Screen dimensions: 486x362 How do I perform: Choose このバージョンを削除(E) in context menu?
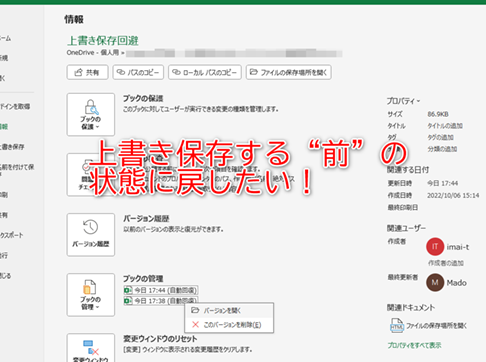[x=229, y=325]
